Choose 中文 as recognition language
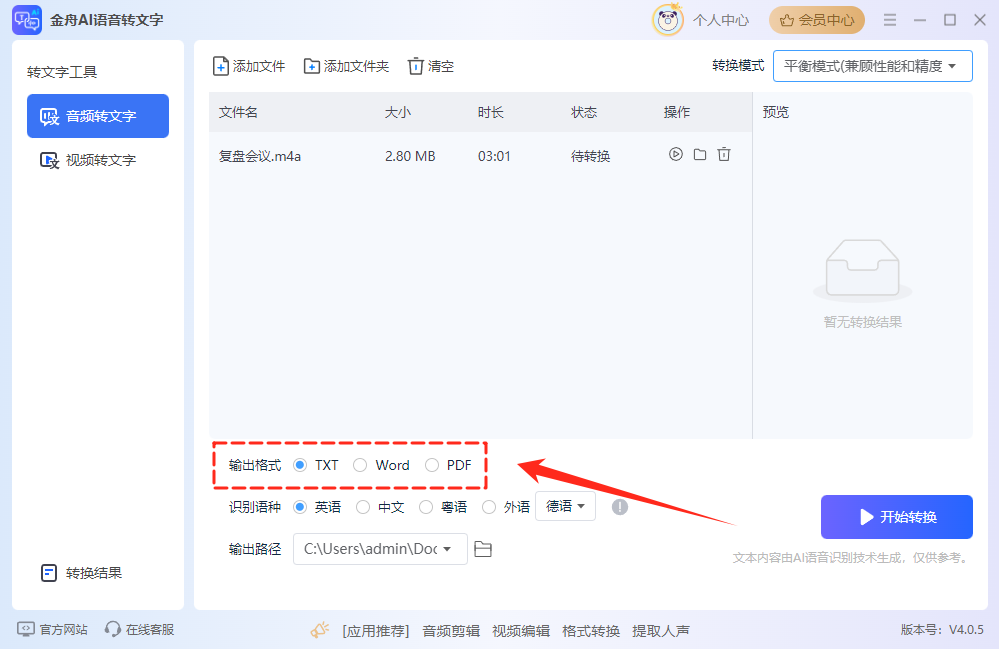The width and height of the screenshot is (999, 649). 363,507
